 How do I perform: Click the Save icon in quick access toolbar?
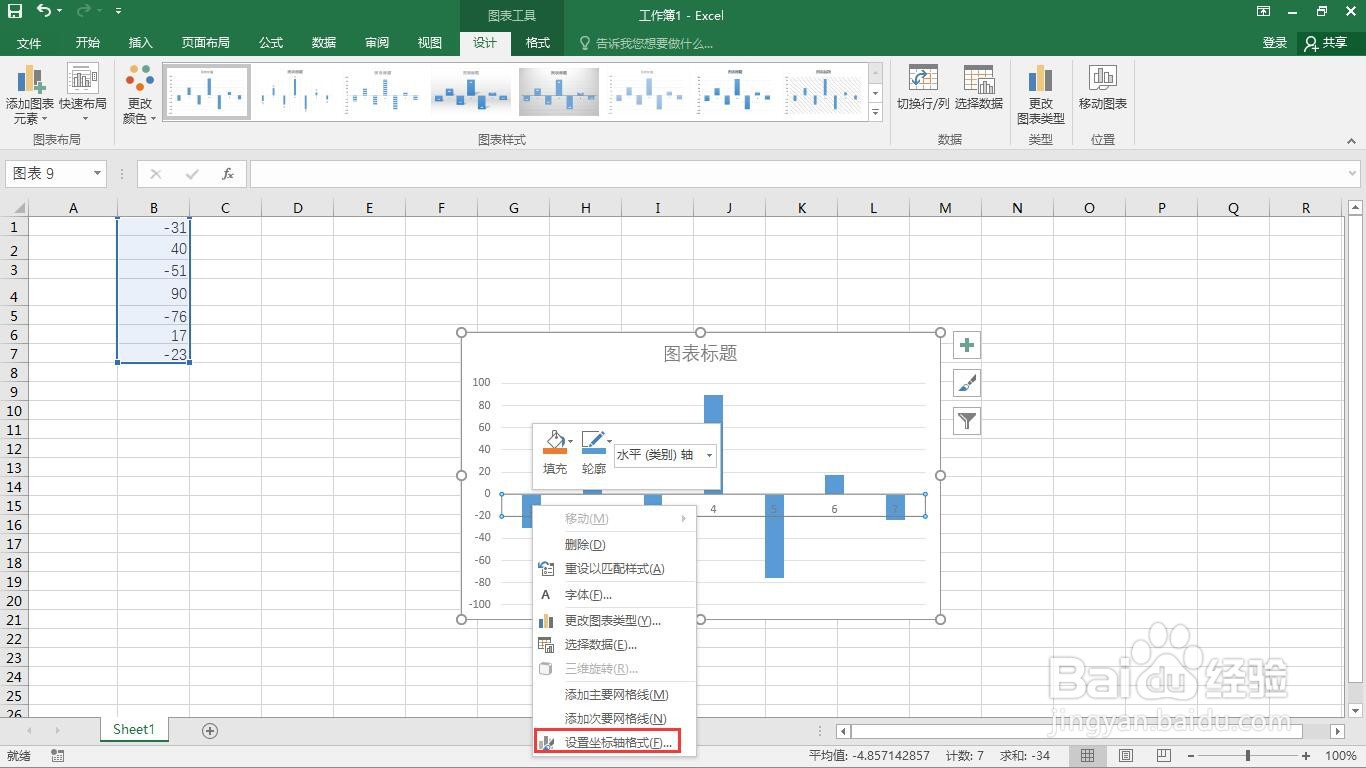coord(14,11)
